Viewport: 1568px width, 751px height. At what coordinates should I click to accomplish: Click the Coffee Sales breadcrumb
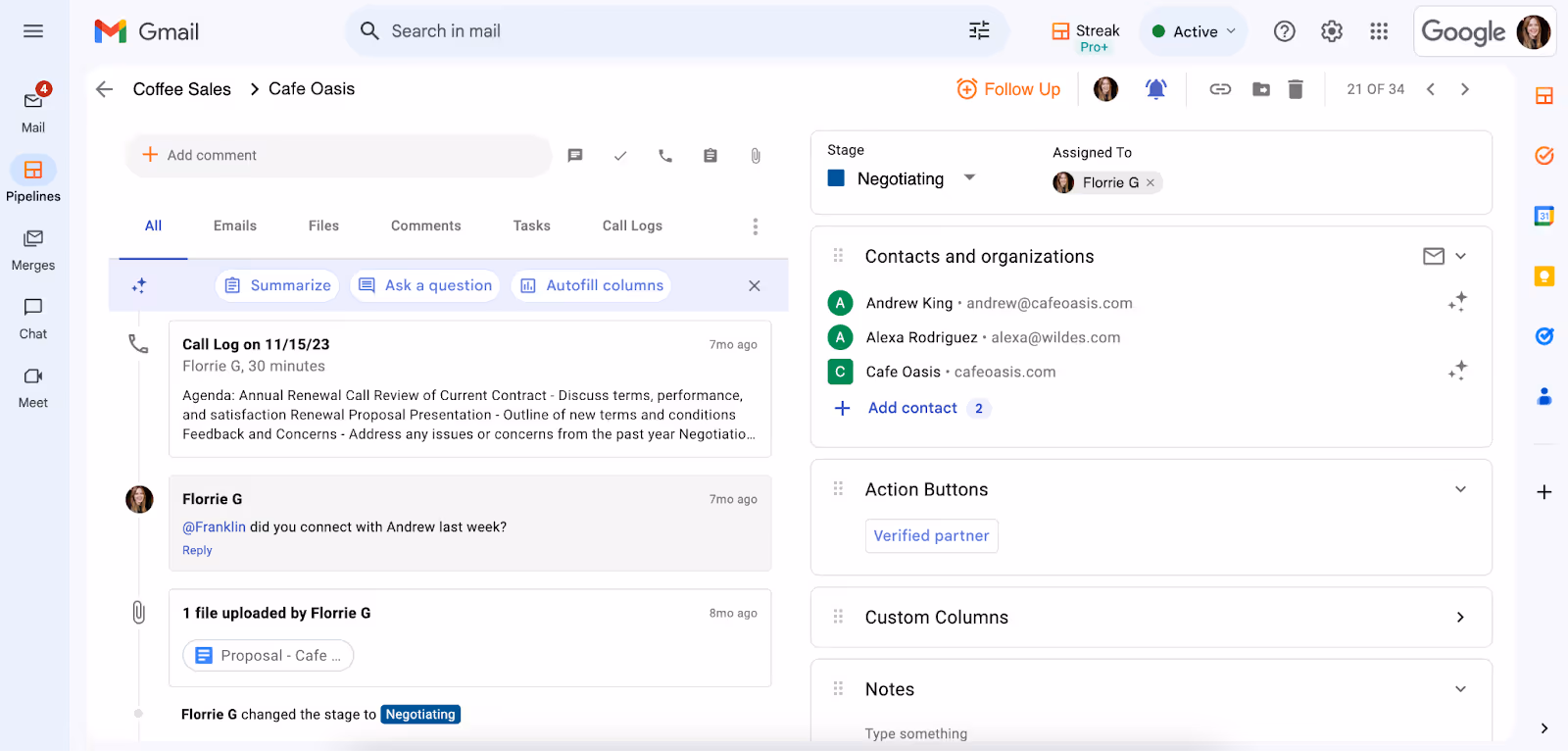click(182, 89)
